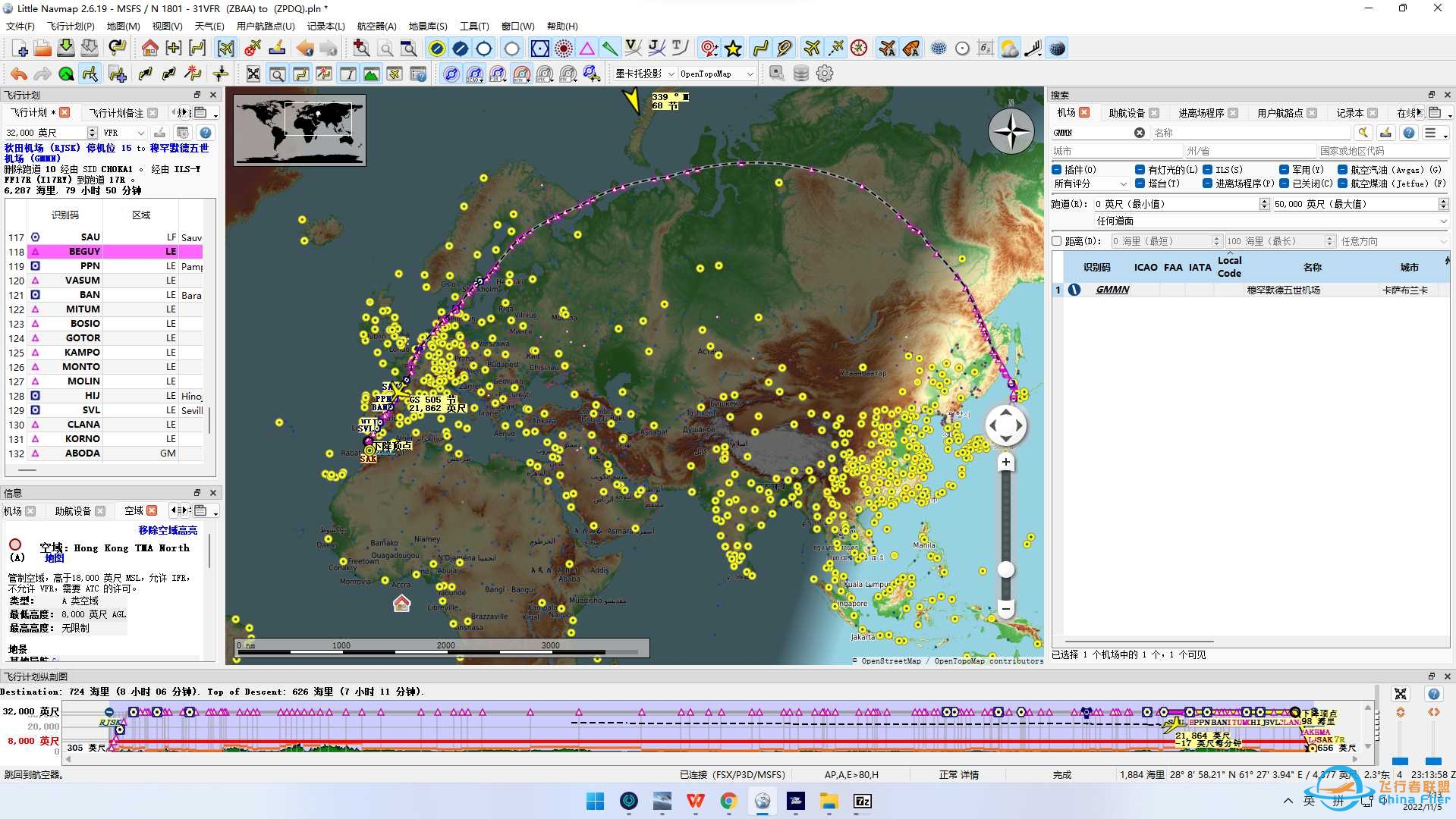Toggle elevation profile green mountain window icon
This screenshot has height=819, width=1456.
pos(371,74)
